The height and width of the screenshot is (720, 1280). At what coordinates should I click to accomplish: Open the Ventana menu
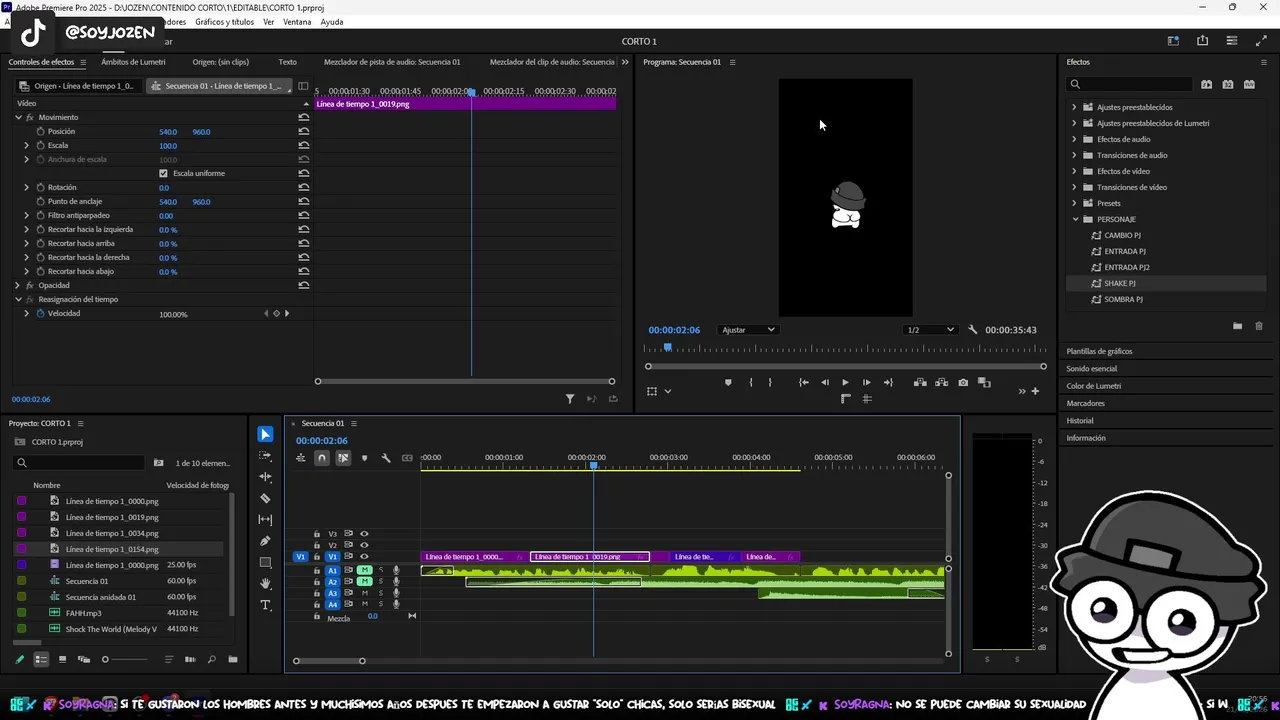[297, 22]
